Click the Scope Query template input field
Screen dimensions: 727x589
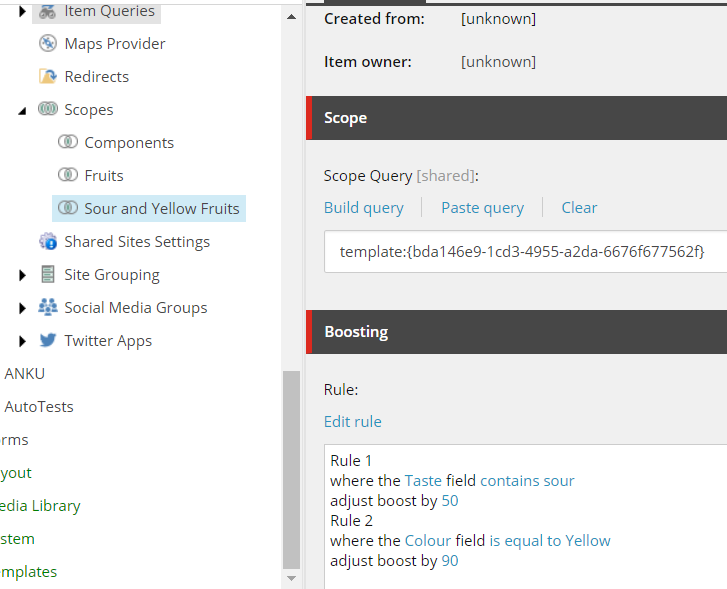coord(525,251)
